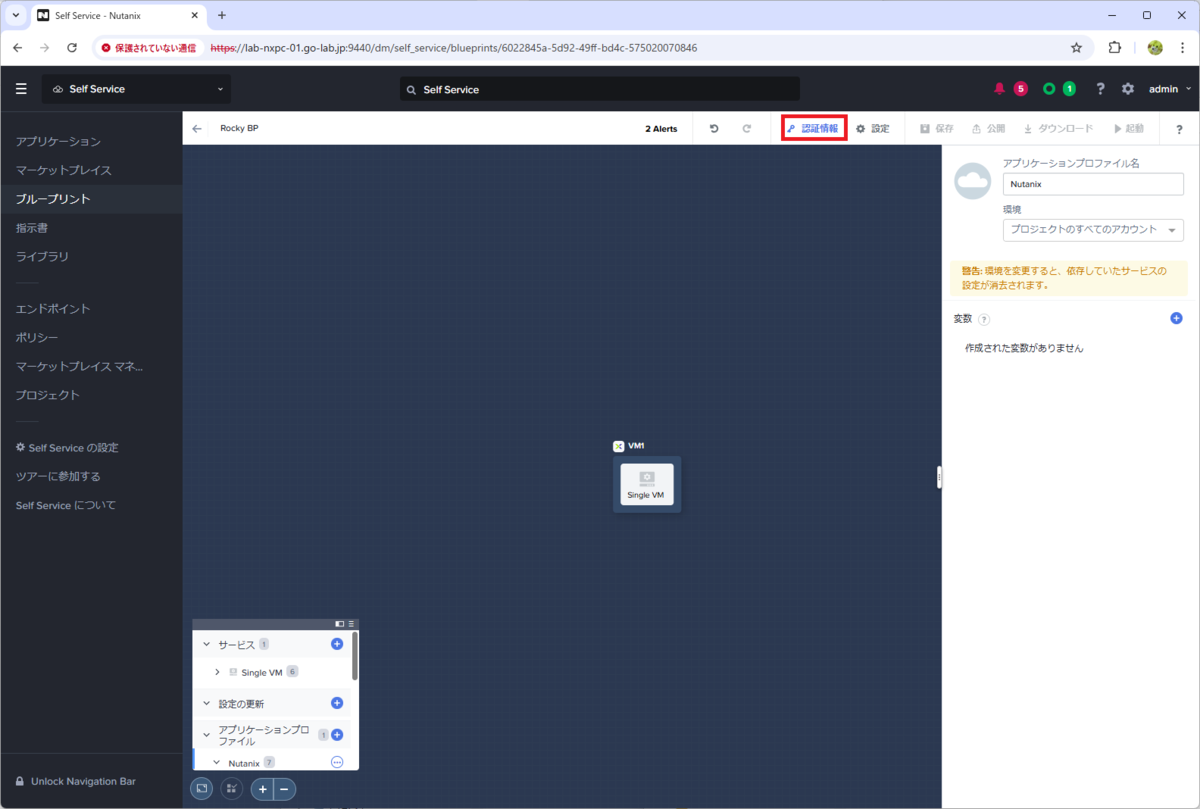Zoom out the canvas with minus

284,789
